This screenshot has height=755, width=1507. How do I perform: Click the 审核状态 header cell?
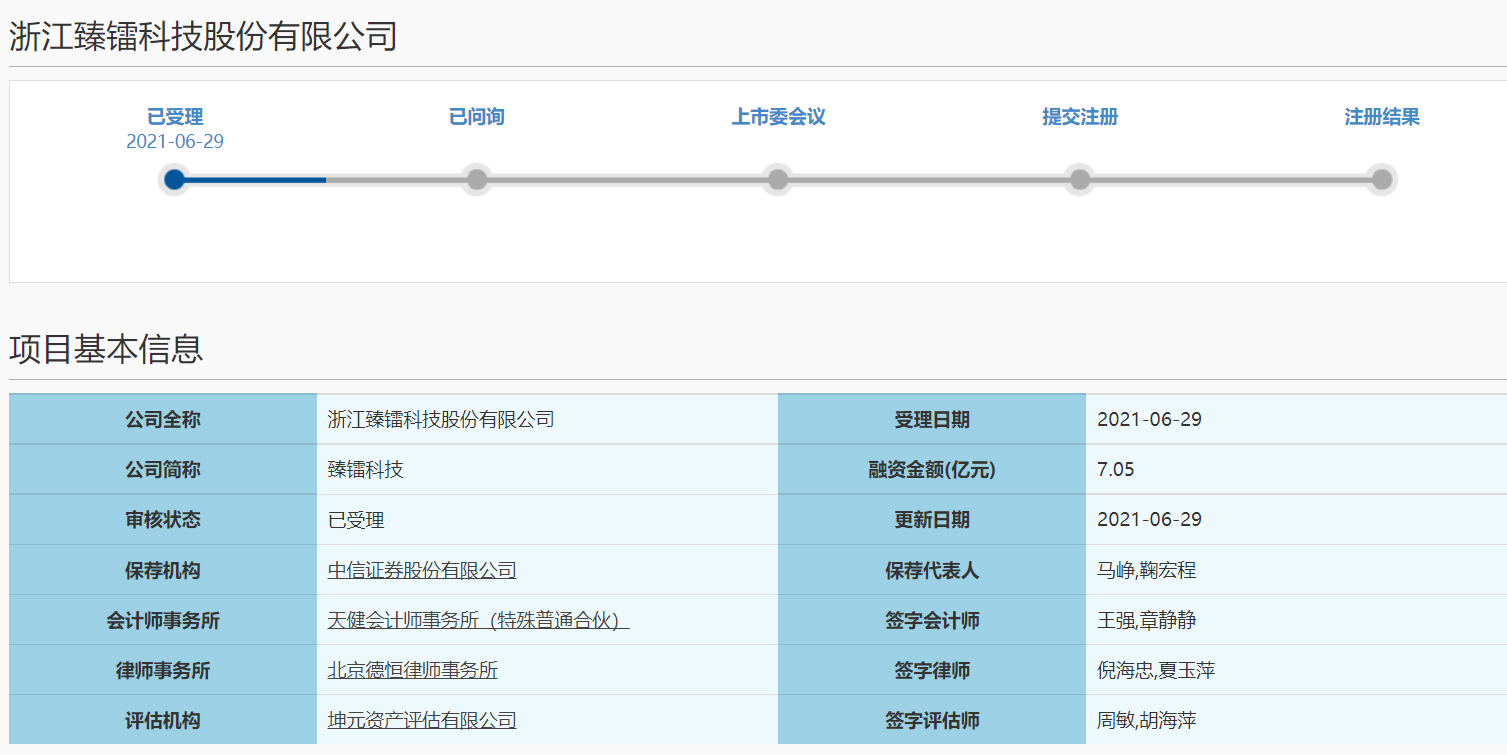tap(163, 520)
